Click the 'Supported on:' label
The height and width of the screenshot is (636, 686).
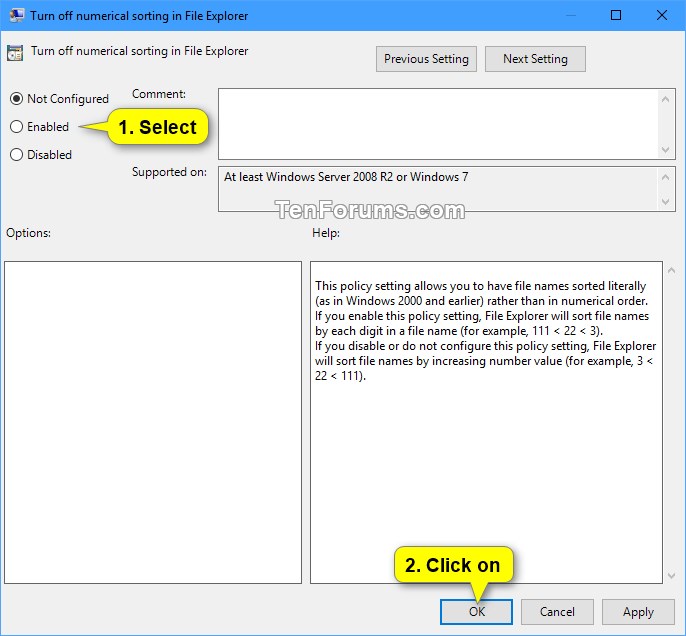[x=169, y=172]
